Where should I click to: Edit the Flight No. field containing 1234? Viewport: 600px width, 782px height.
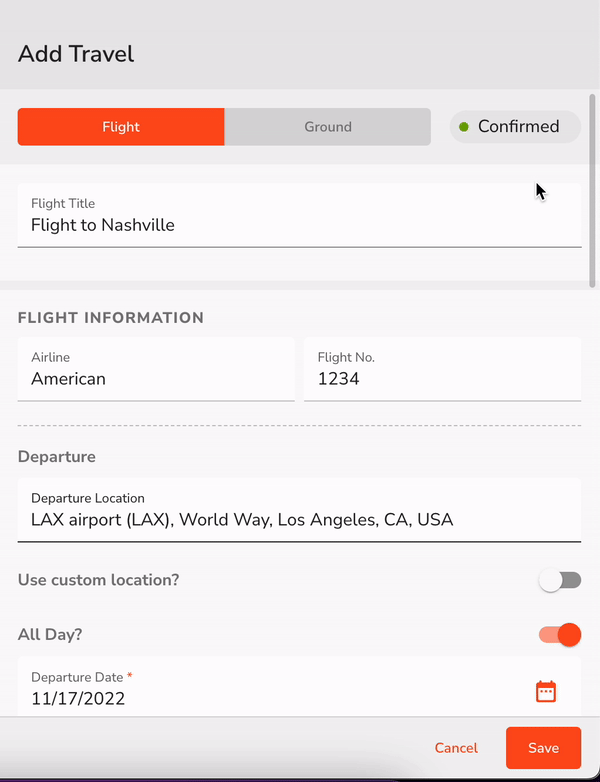point(442,369)
